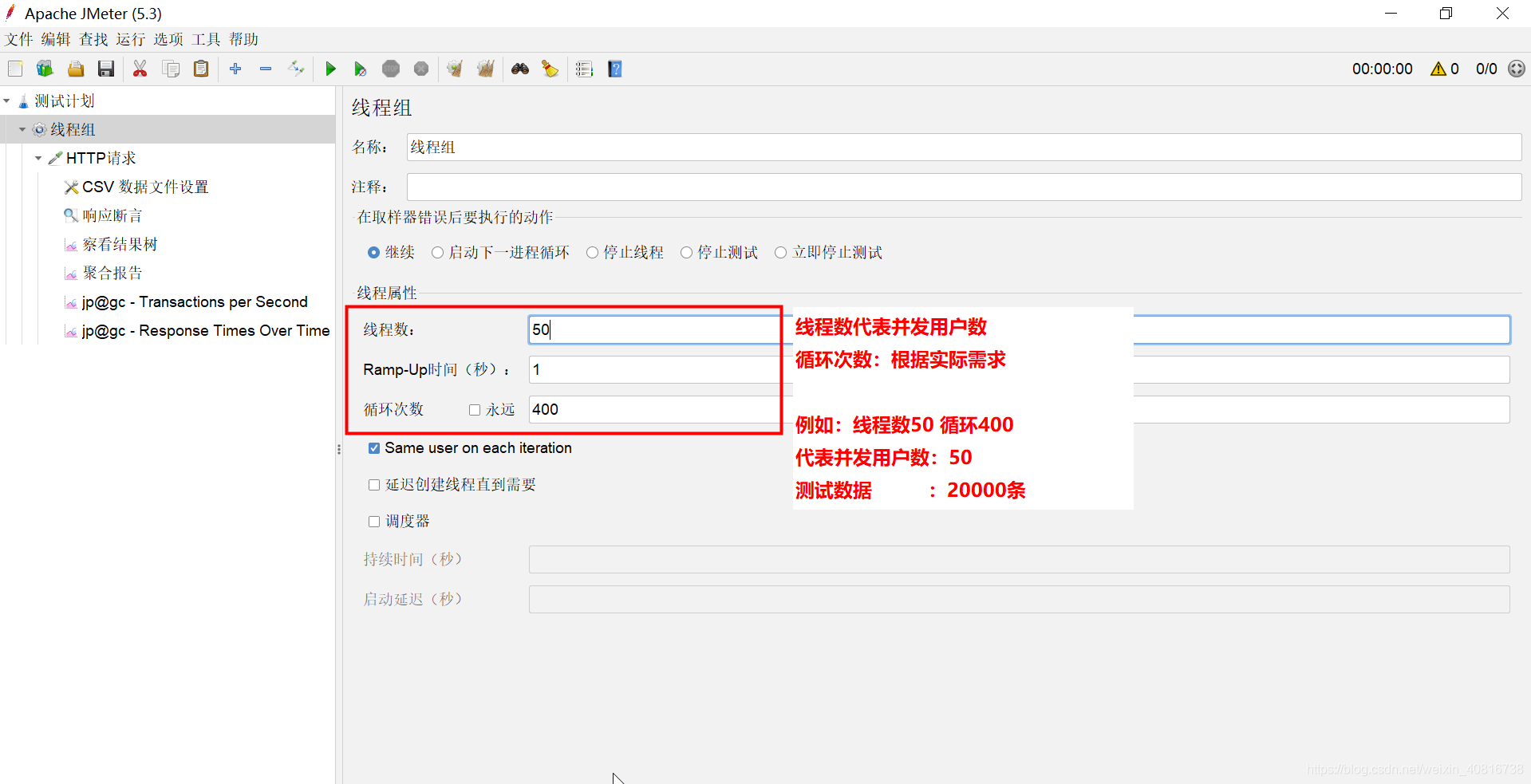1531x784 pixels.
Task: Click the Help question mark icon
Action: (615, 69)
